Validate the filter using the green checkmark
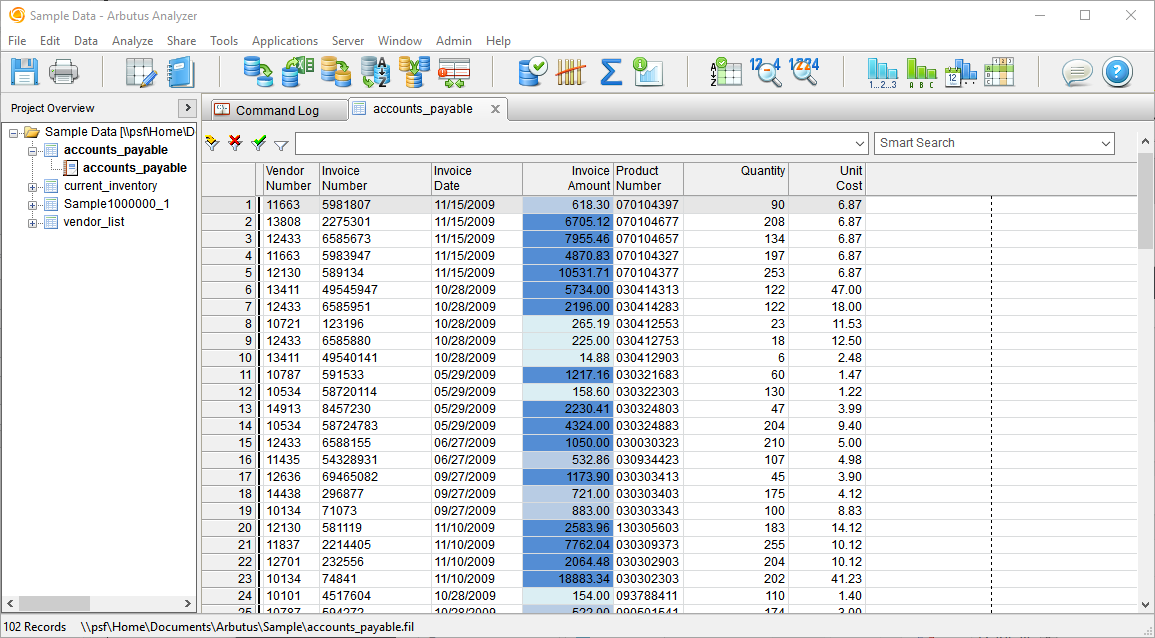1155x638 pixels. (256, 143)
